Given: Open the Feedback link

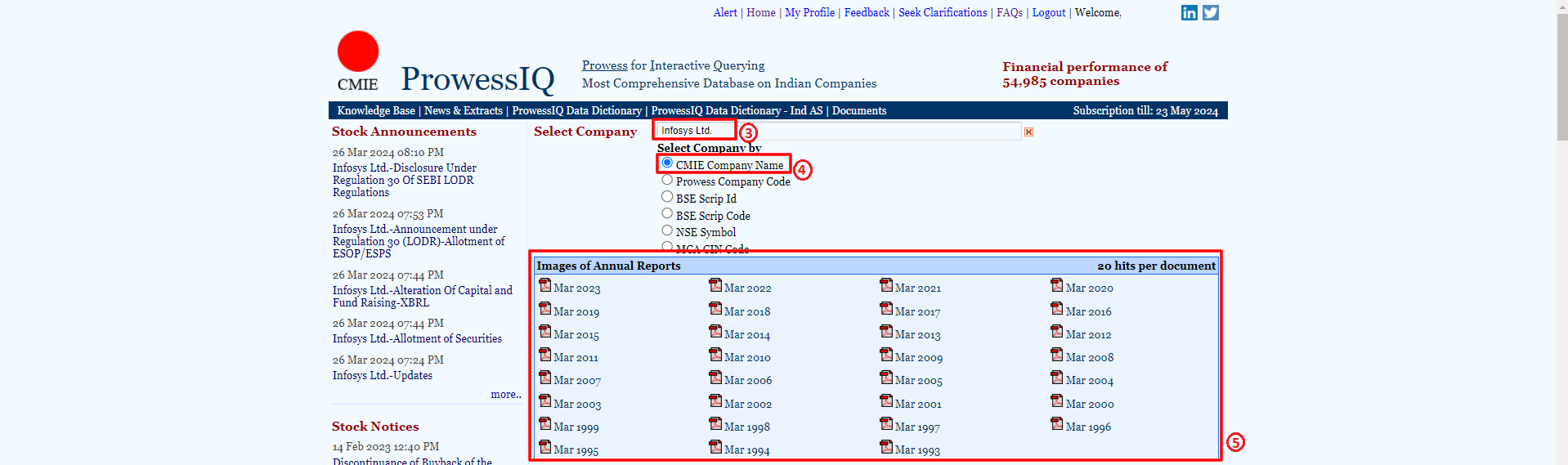Looking at the screenshot, I should pos(867,12).
